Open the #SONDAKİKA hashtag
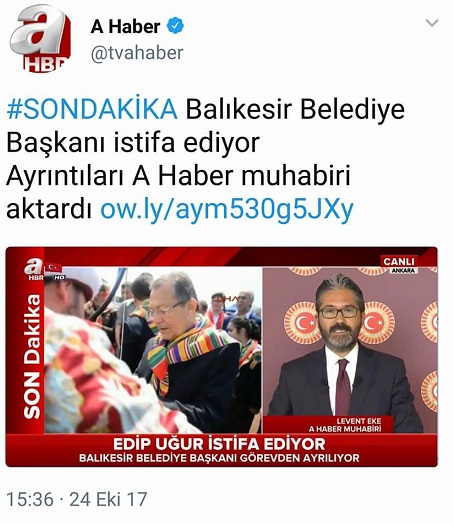 (x=92, y=109)
